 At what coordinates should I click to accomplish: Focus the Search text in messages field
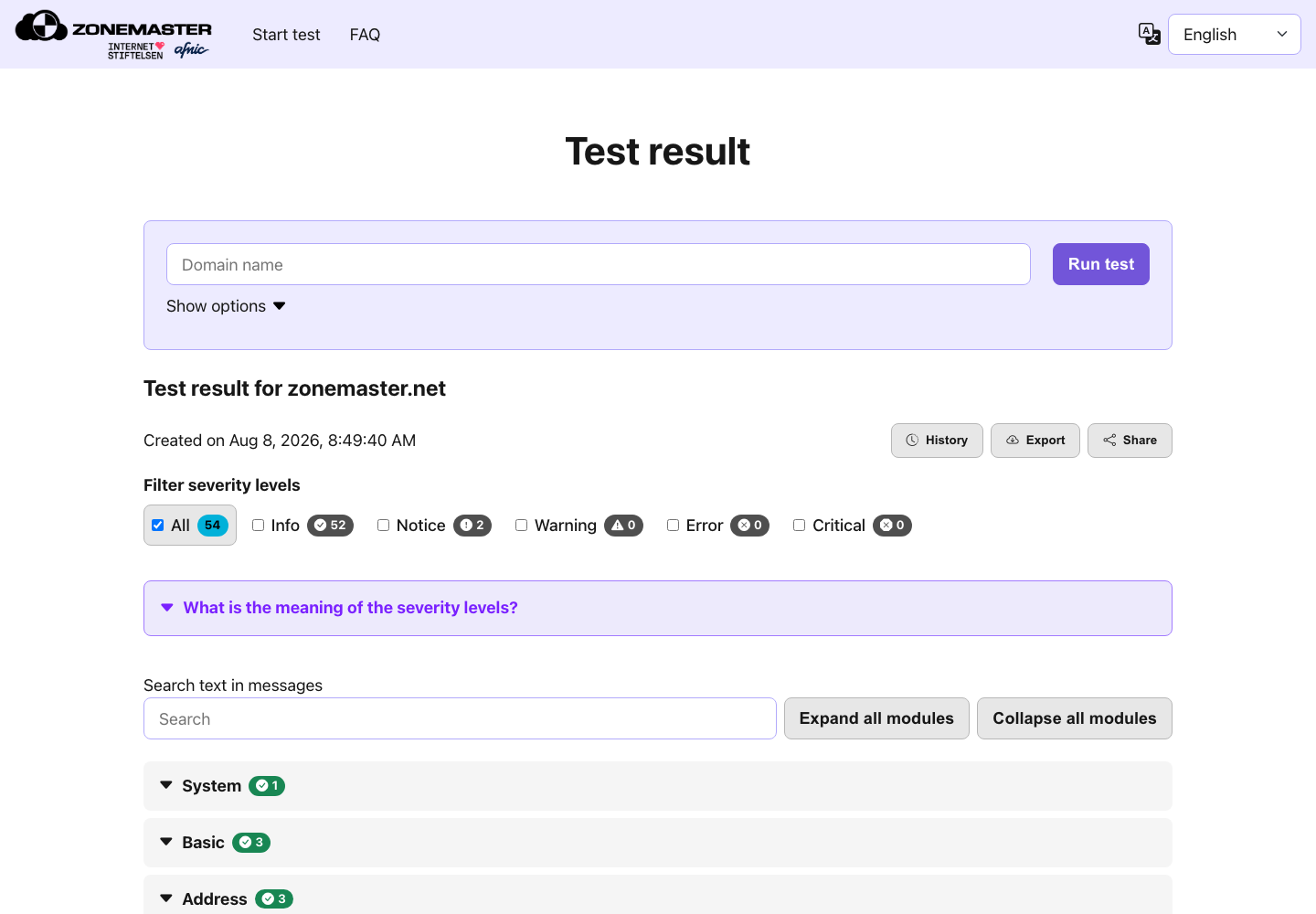click(x=460, y=718)
